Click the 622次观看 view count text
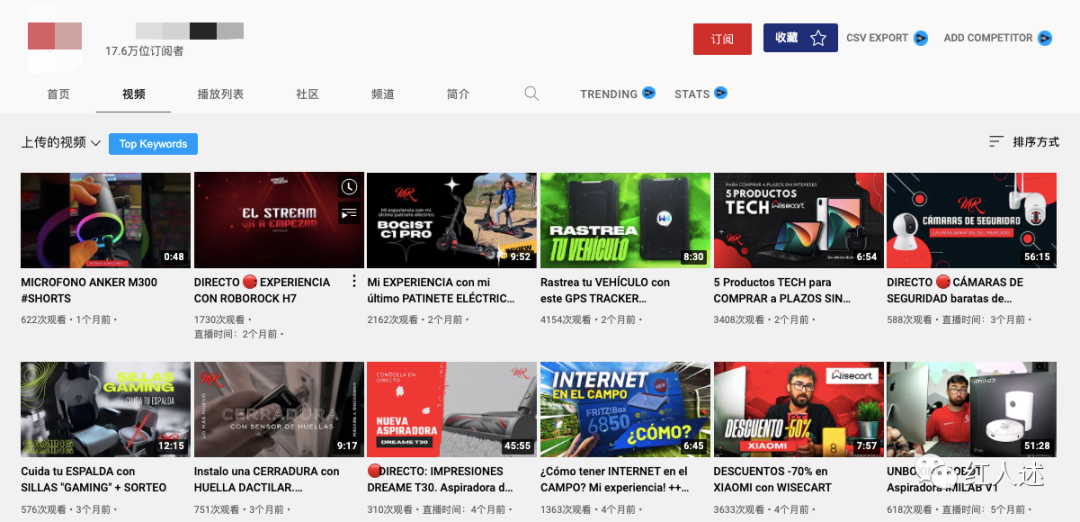Screen dimensions: 1080x522 (x=44, y=320)
